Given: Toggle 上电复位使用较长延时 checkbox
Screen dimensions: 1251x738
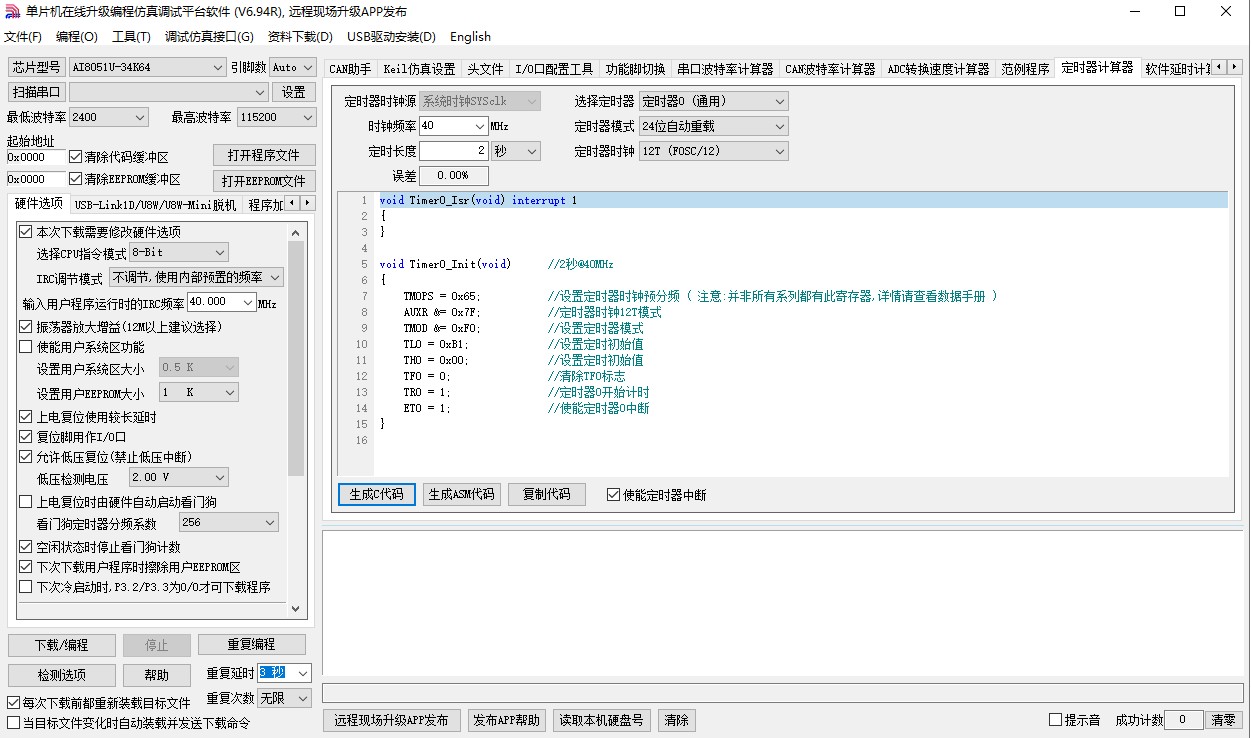Looking at the screenshot, I should tap(26, 417).
